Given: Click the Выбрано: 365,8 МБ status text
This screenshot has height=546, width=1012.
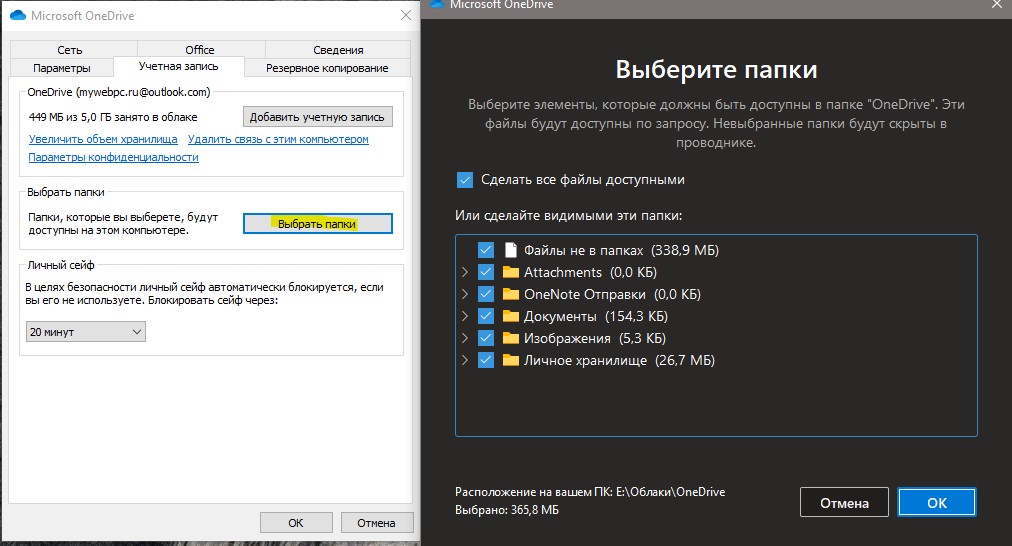Looking at the screenshot, I should (x=507, y=510).
